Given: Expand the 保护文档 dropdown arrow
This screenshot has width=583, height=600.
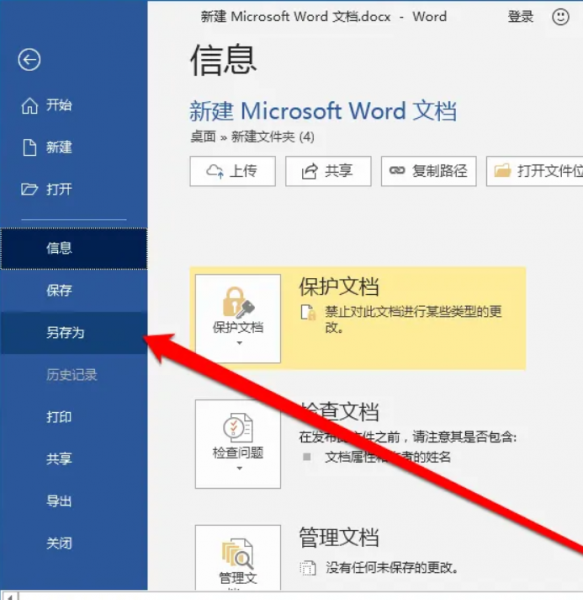Looking at the screenshot, I should coord(239,343).
